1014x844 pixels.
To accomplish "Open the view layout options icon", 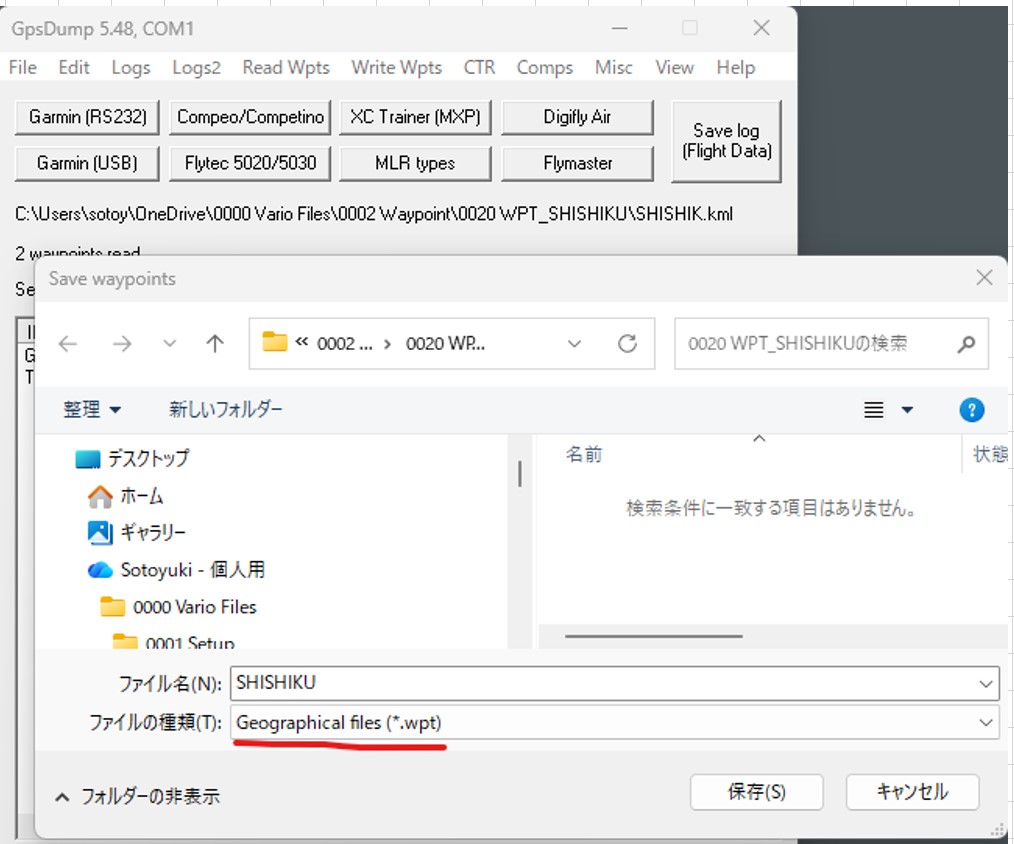I will coord(875,410).
